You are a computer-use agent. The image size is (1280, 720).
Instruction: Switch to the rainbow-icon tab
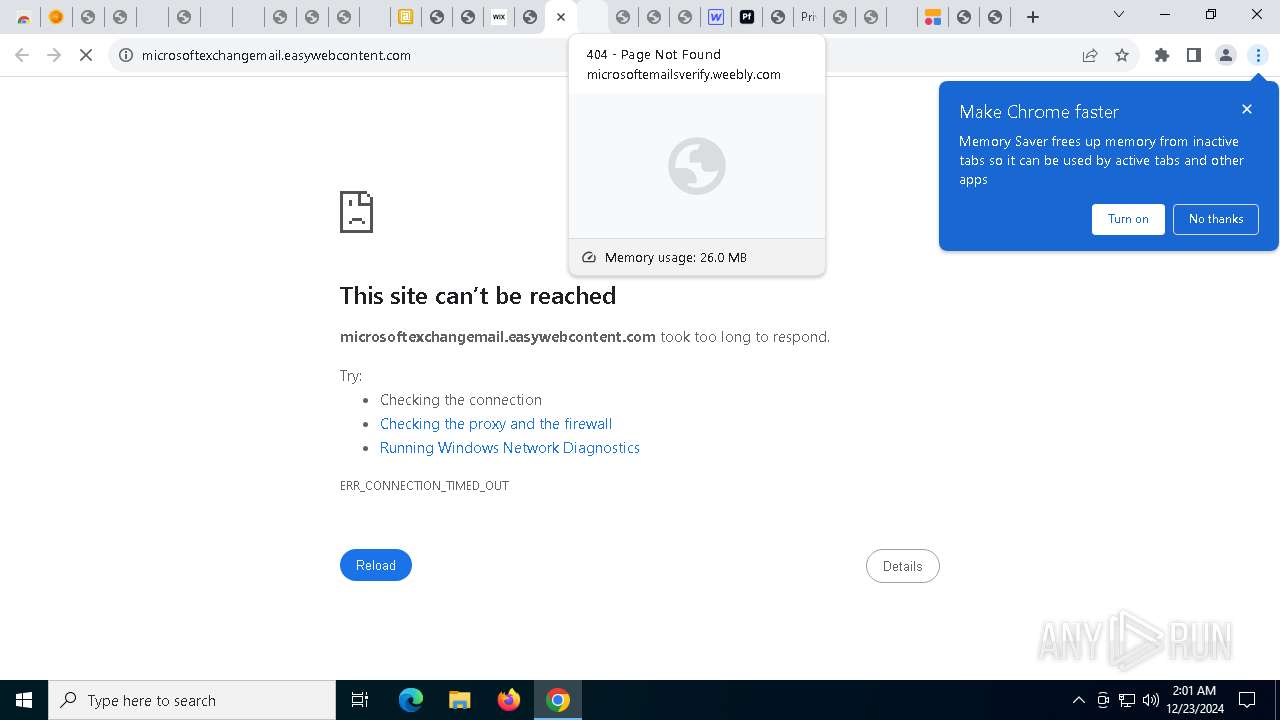pos(24,17)
